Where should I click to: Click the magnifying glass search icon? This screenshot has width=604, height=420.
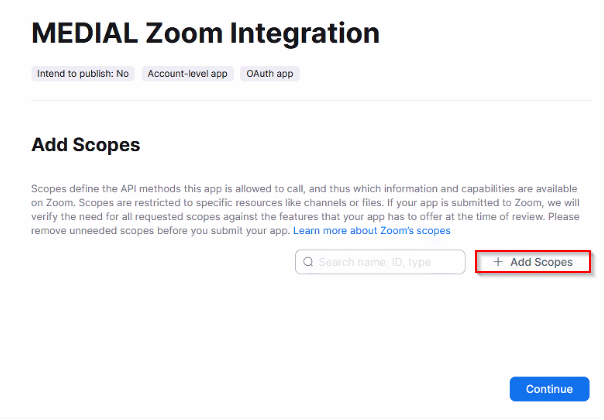[308, 262]
